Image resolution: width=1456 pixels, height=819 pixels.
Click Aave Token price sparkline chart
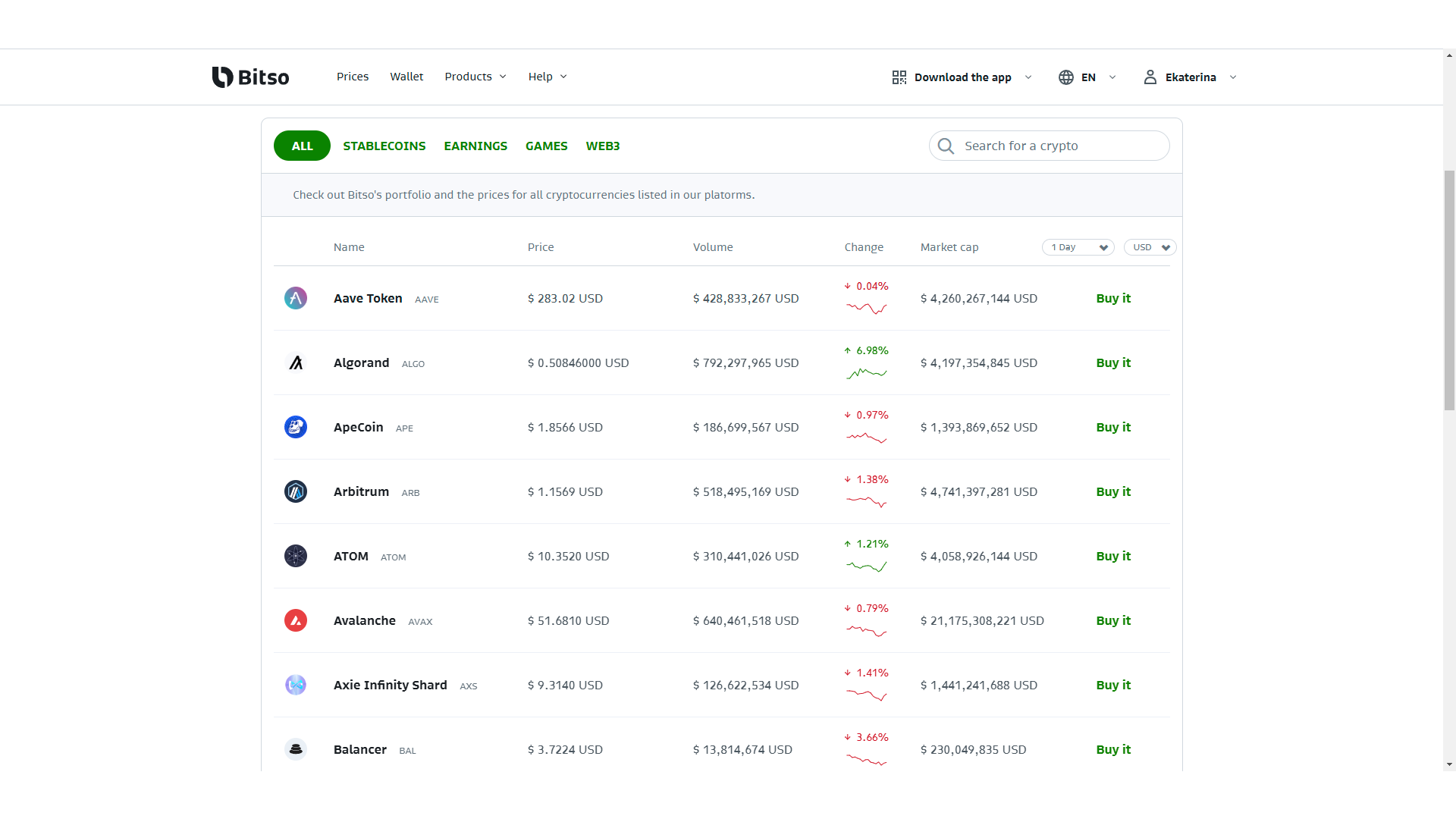click(867, 308)
